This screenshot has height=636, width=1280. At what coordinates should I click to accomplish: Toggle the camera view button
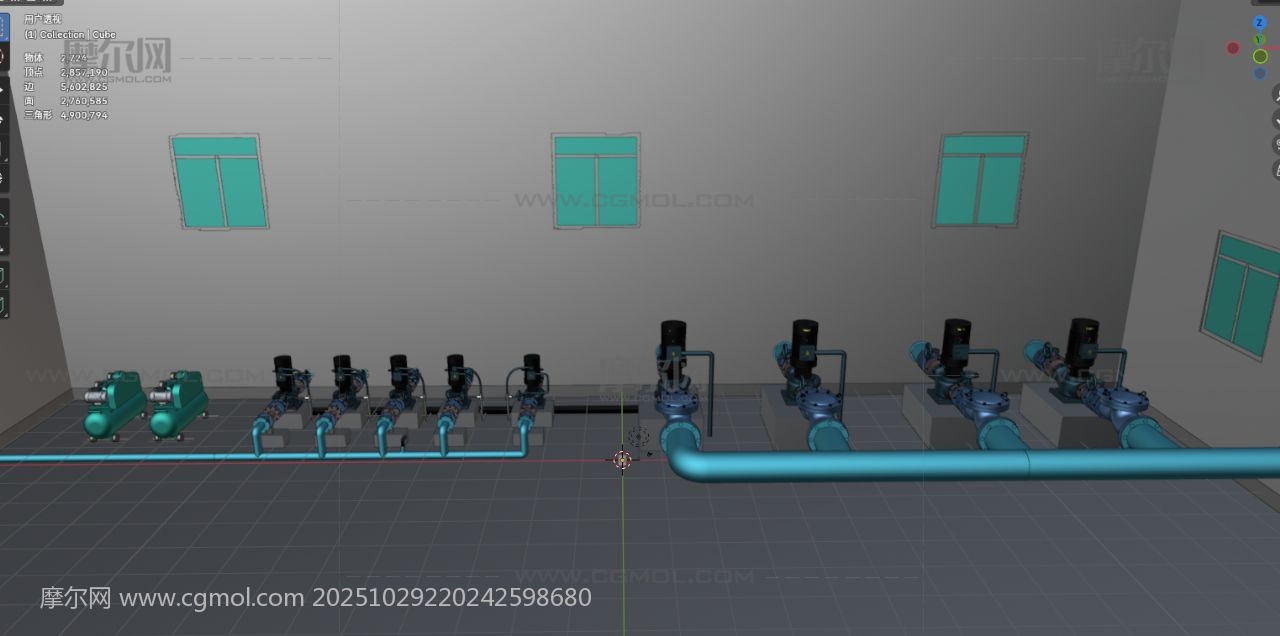[1276, 145]
